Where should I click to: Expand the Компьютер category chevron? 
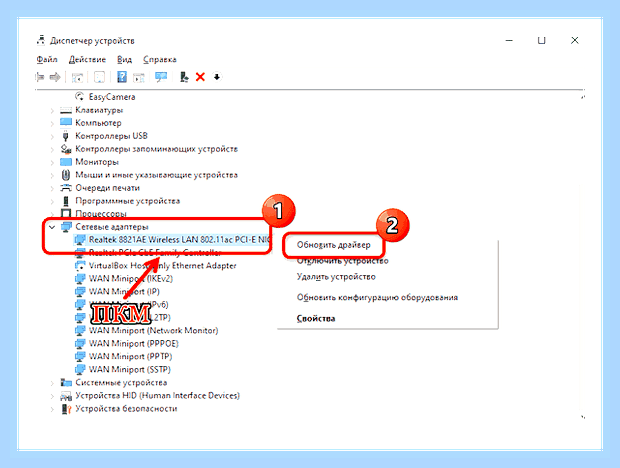[x=52, y=123]
